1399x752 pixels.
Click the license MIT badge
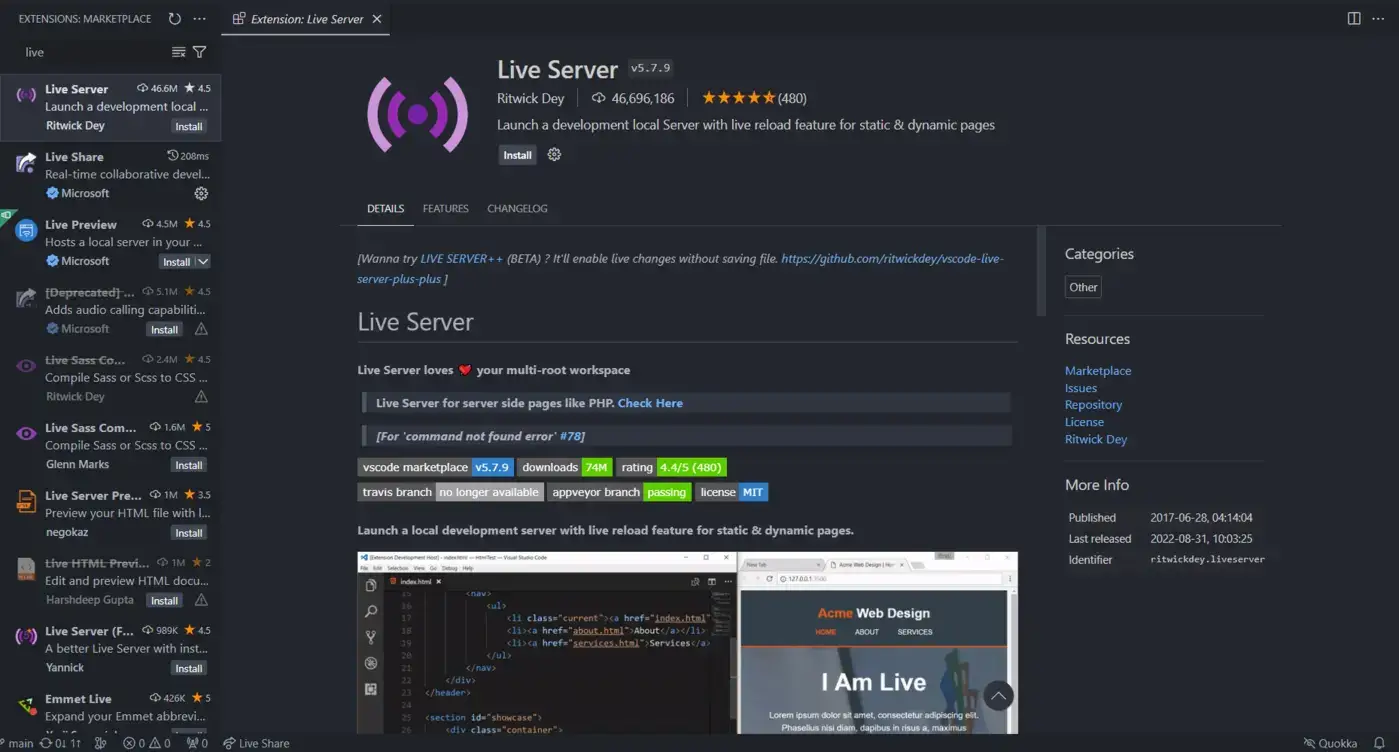pyautogui.click(x=732, y=492)
